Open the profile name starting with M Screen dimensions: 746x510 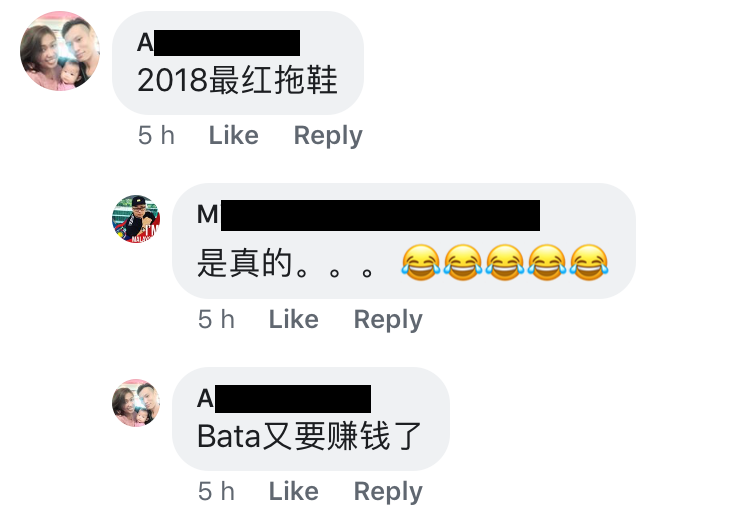(x=368, y=215)
